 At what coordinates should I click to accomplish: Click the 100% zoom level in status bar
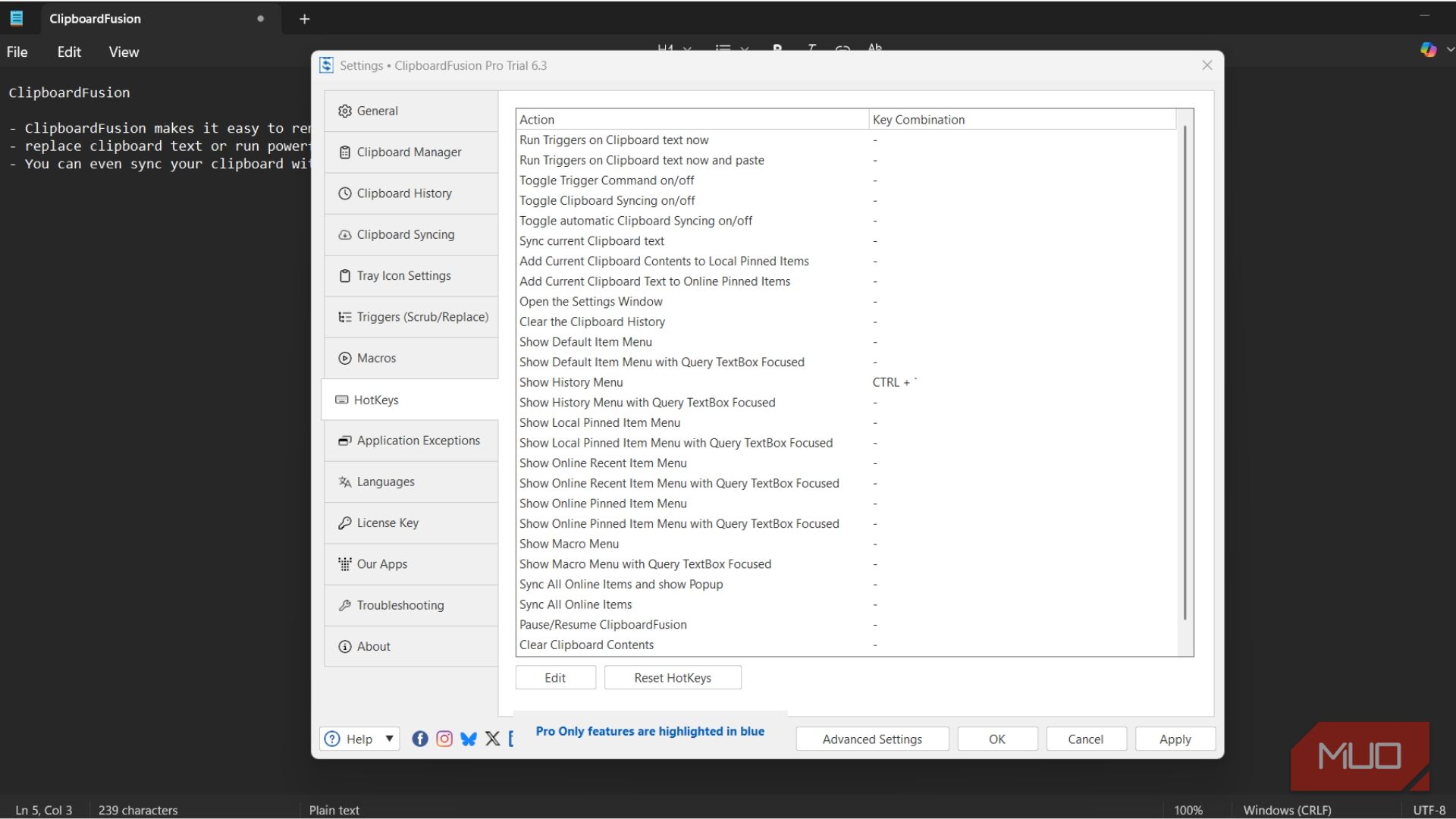pos(1188,810)
